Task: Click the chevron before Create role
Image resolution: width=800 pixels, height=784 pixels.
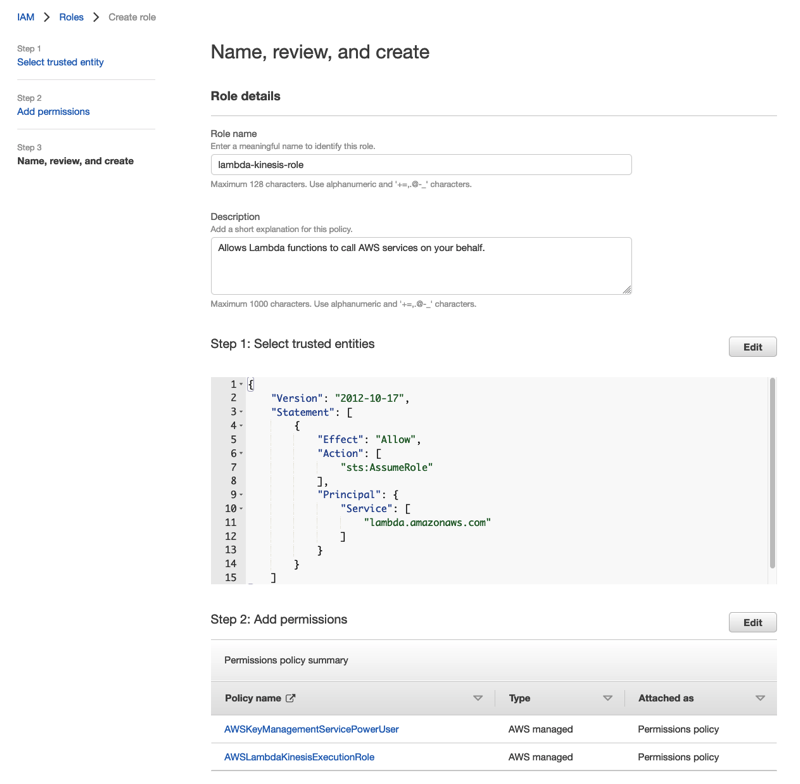Action: tap(95, 17)
